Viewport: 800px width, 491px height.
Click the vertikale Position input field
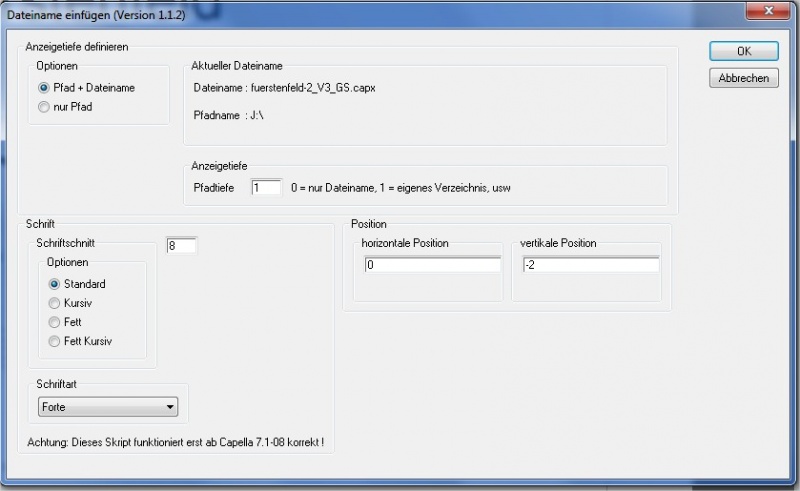pos(589,265)
